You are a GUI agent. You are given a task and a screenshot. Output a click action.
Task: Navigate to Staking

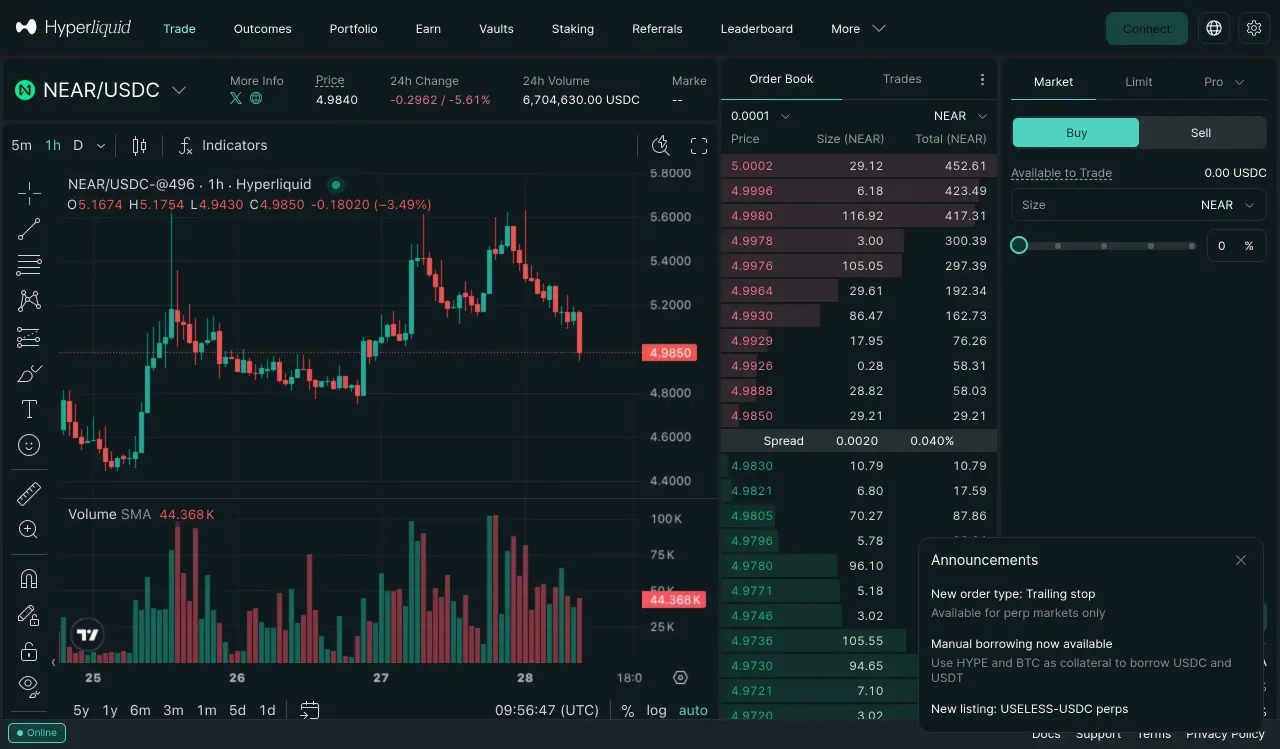572,29
